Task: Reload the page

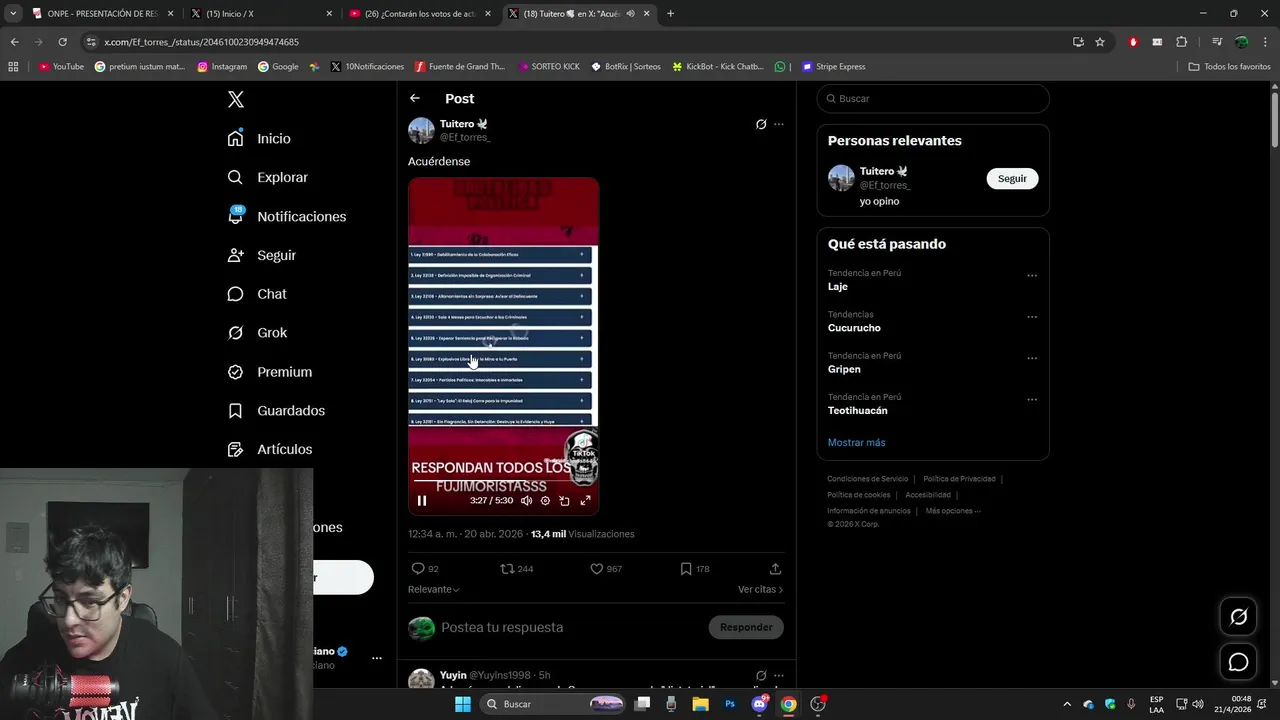Action: pyautogui.click(x=62, y=42)
